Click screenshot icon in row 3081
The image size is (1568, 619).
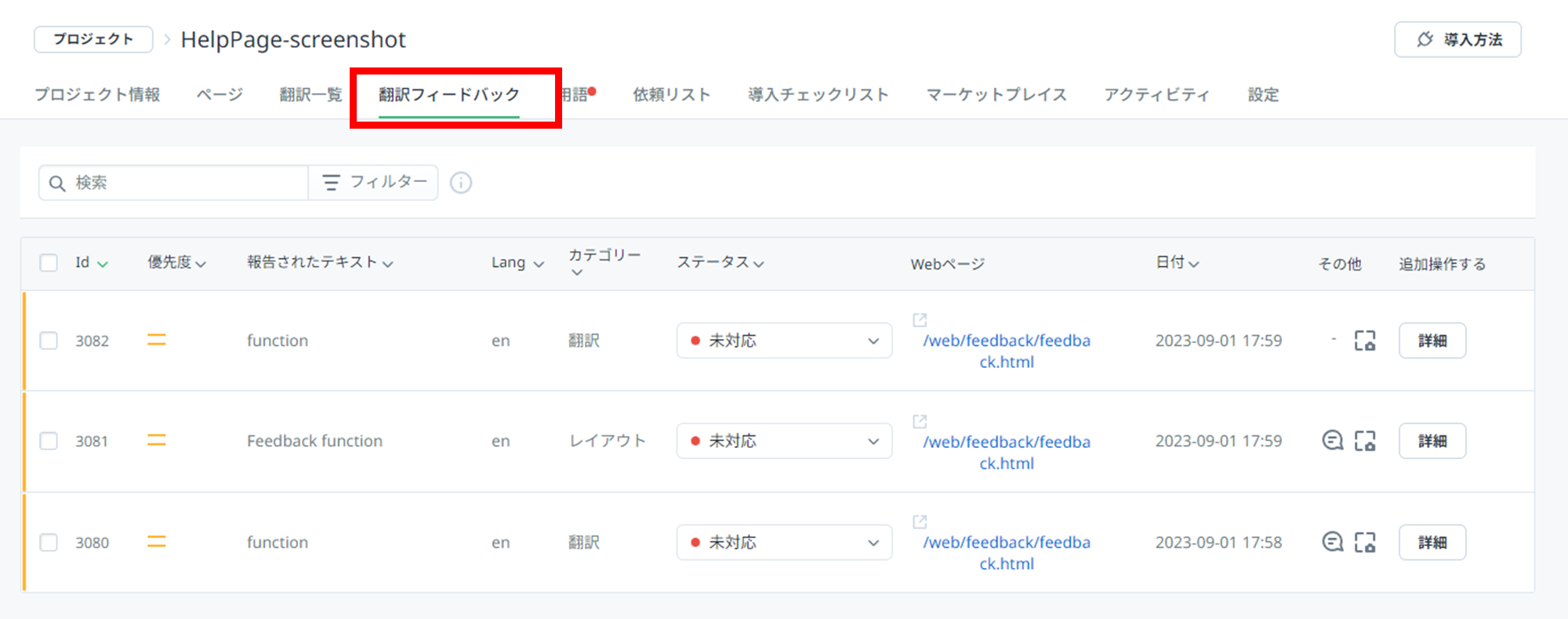[x=1365, y=441]
